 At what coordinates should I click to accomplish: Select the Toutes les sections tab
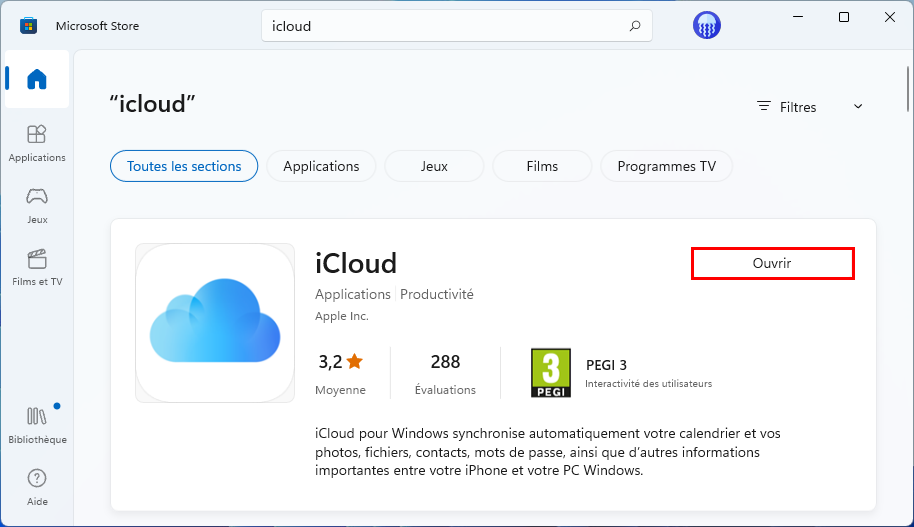[184, 166]
